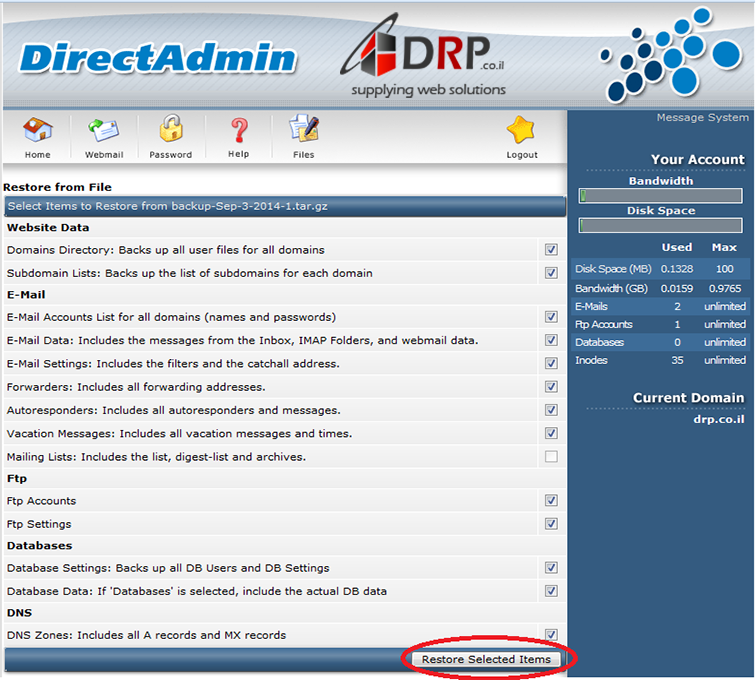Toggle the Database Settings checkbox
The image size is (756, 680).
[x=551, y=568]
